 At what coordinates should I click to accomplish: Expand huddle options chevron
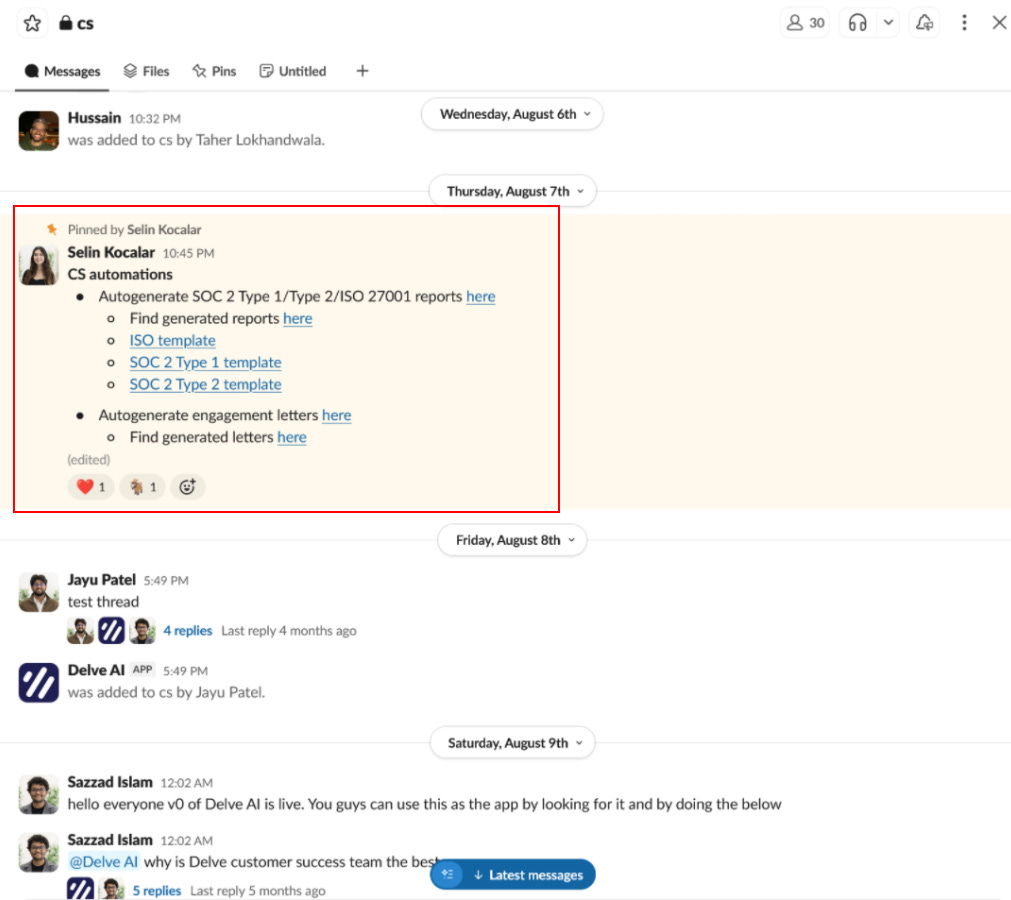tap(888, 23)
